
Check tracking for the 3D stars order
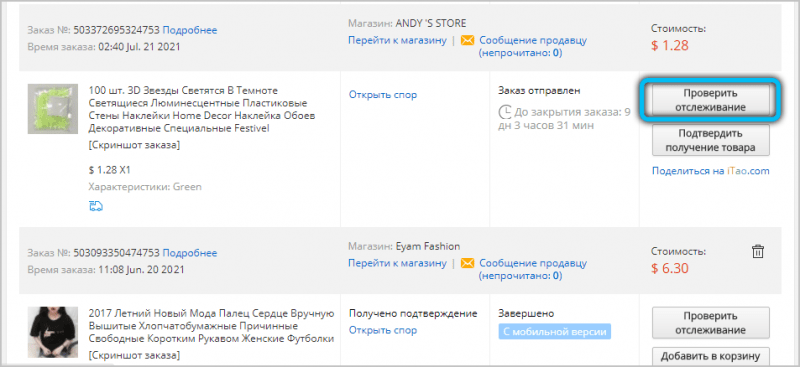[711, 101]
